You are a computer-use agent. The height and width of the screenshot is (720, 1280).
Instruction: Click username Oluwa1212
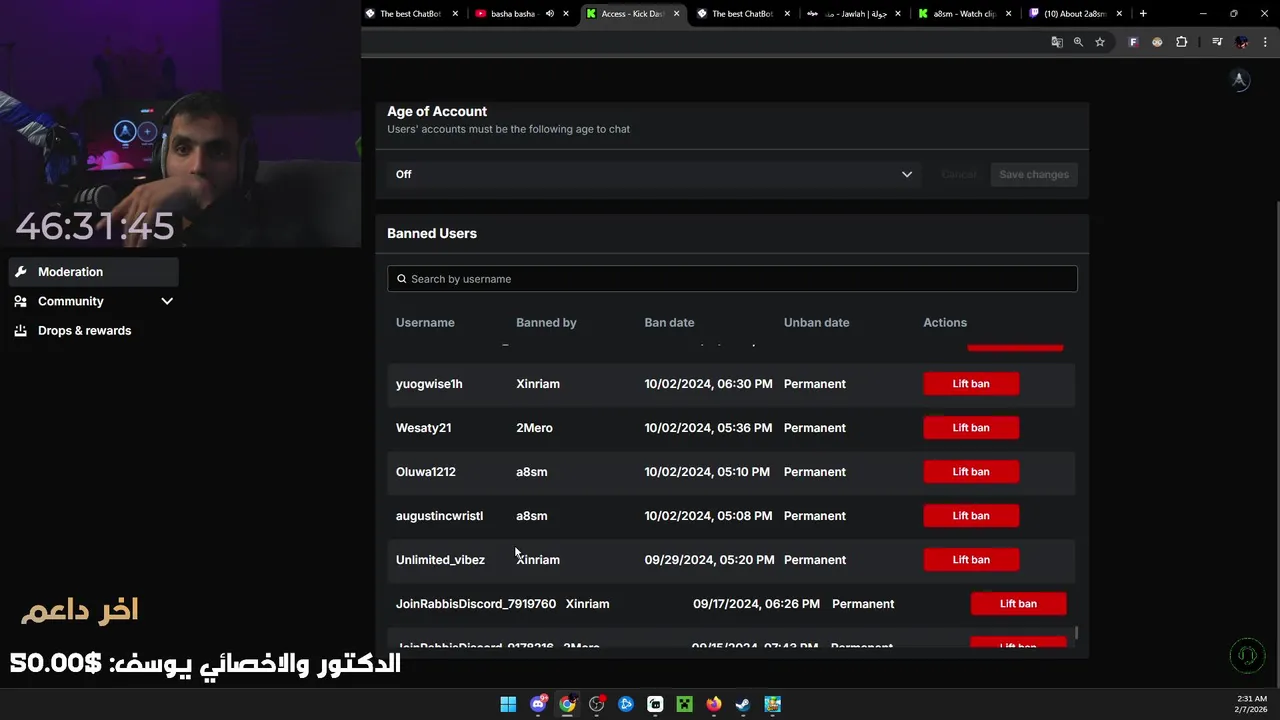point(426,472)
